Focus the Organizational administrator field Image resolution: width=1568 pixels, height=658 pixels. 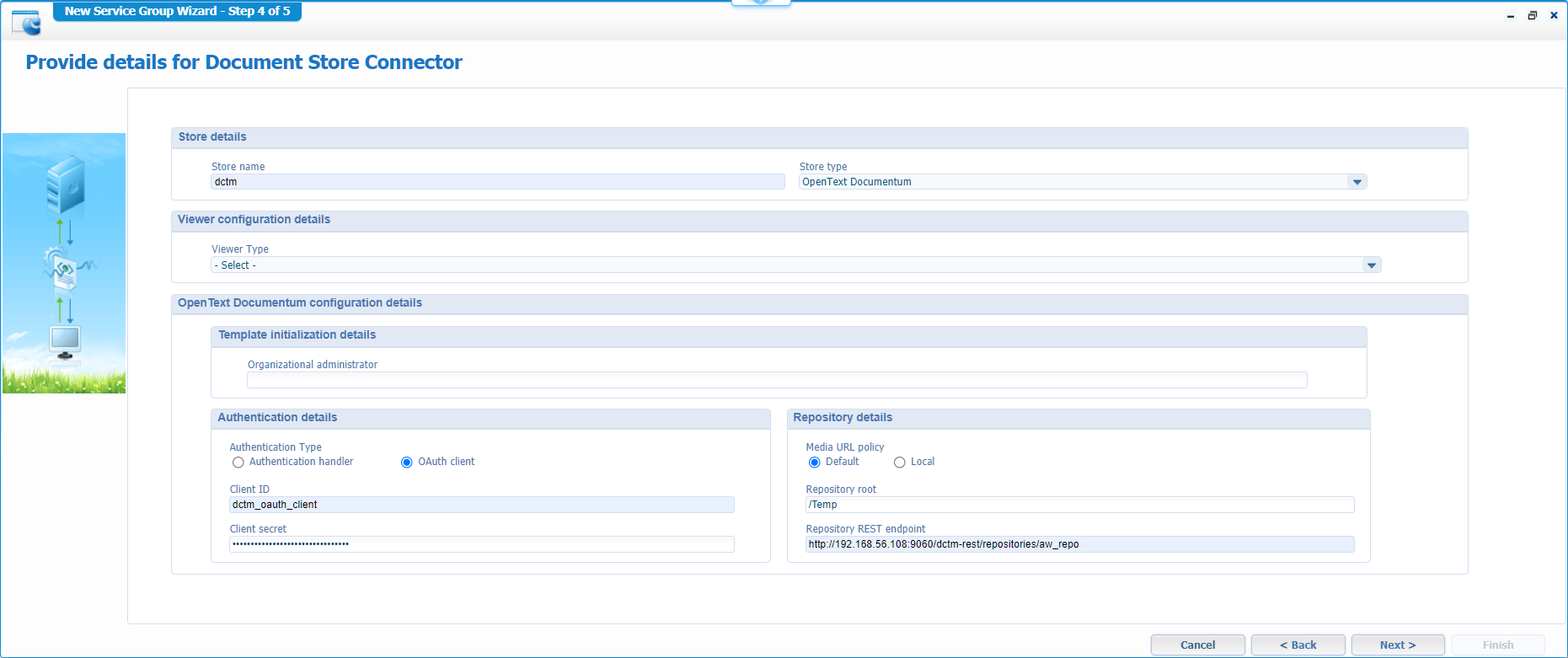point(776,380)
